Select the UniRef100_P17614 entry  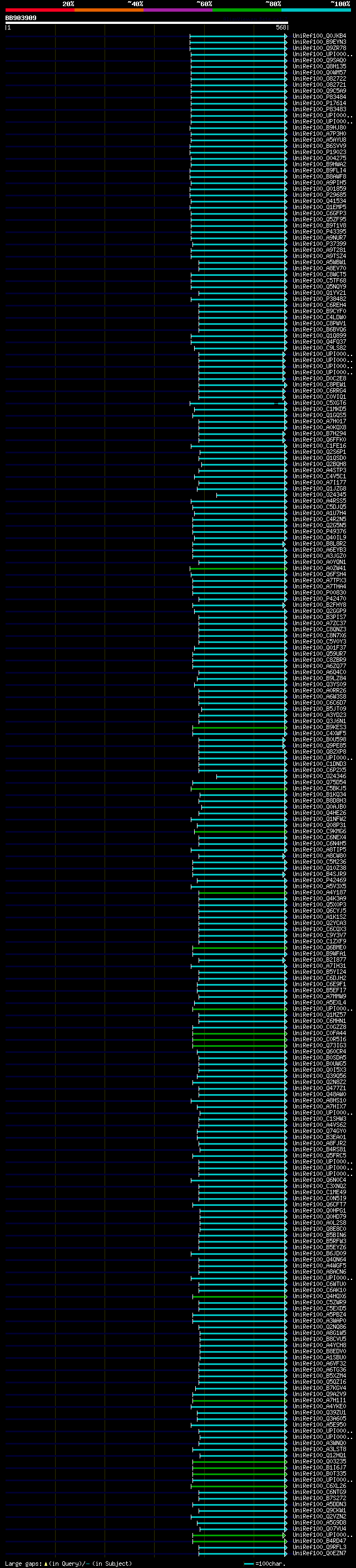319,103
